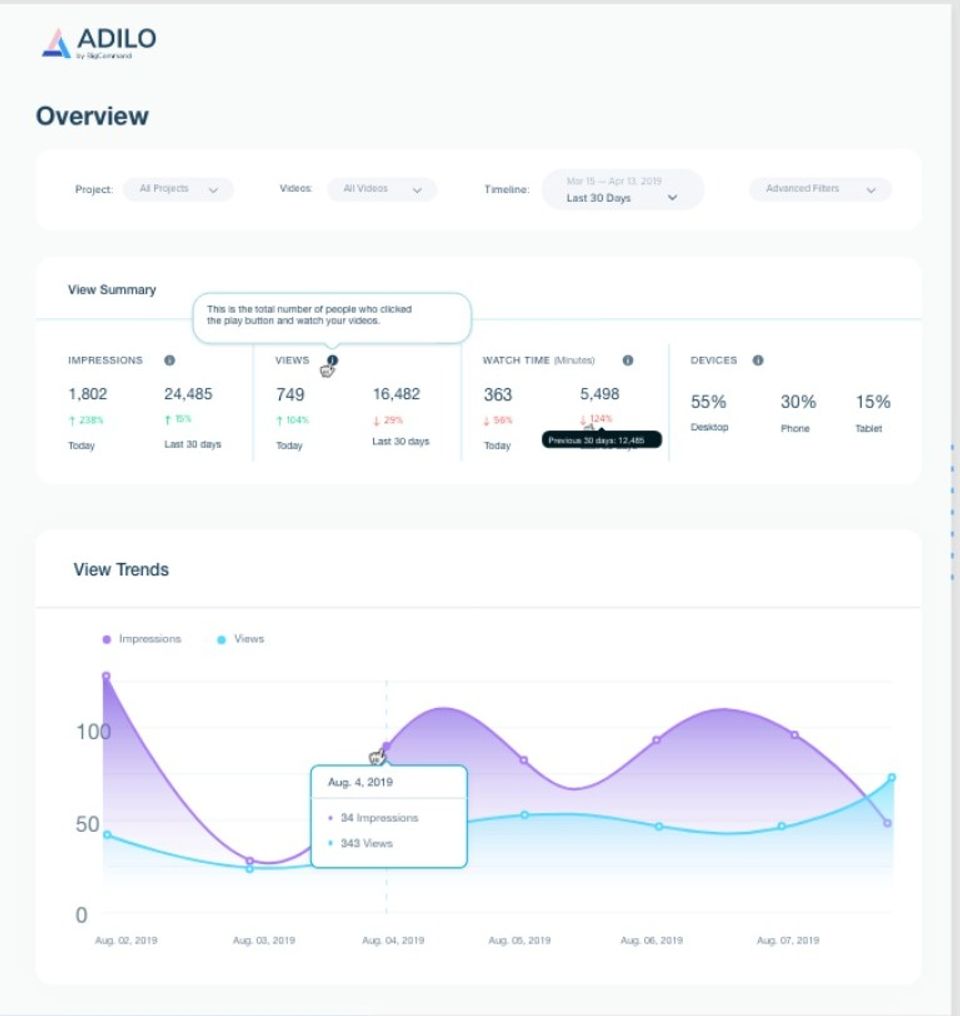Click the 29% views decrease indicator

tap(388, 421)
